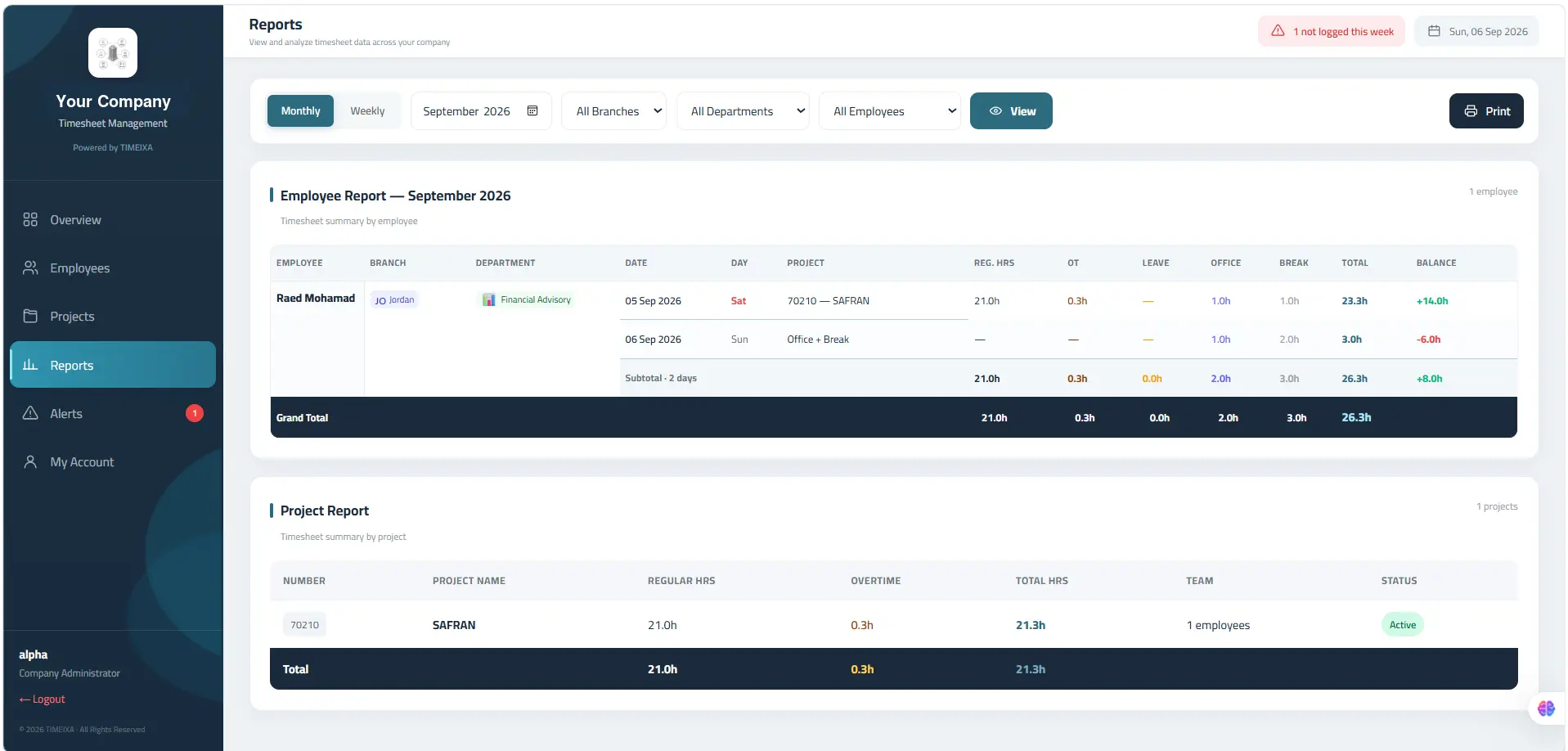The width and height of the screenshot is (1568, 751).
Task: Open the All Branches dropdown
Action: tap(614, 111)
